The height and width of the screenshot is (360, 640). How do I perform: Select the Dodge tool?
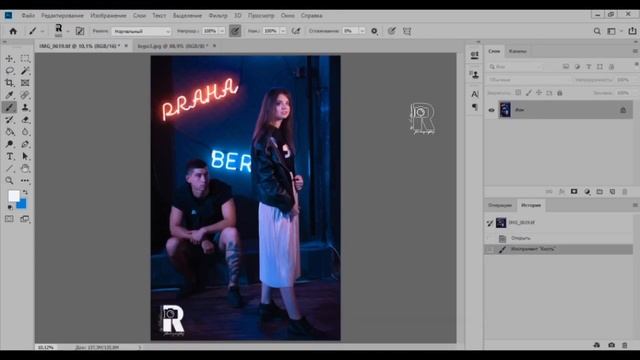9,144
